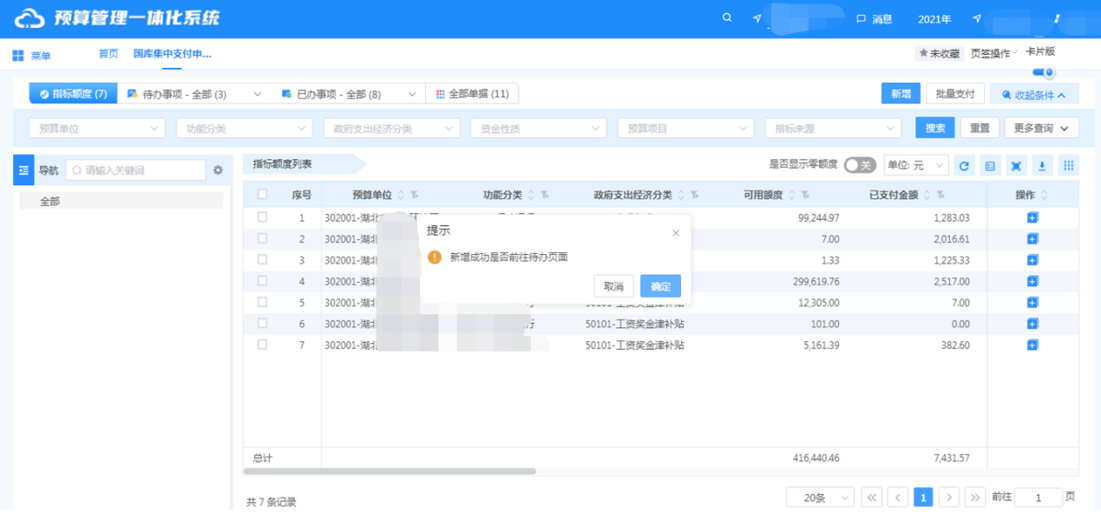Click the 请输入关键词 navigation search field
The width and height of the screenshot is (1101, 522).
[x=136, y=170]
